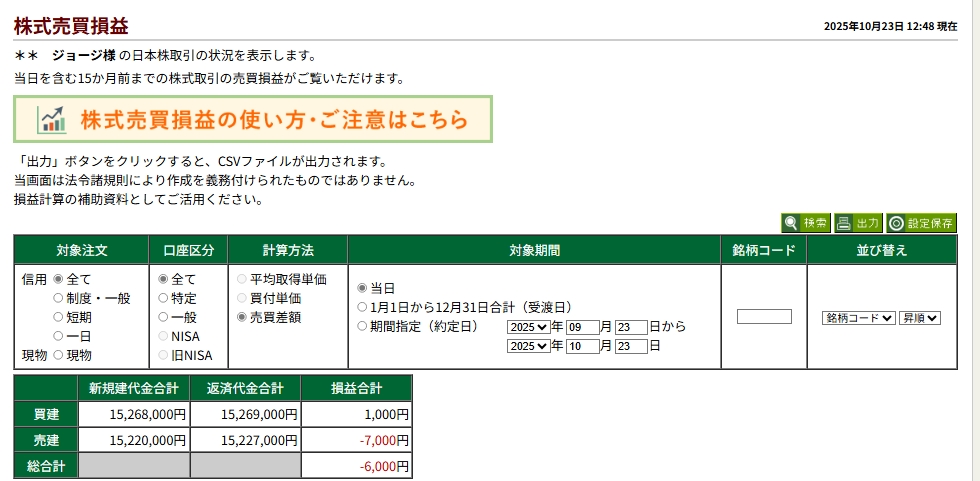Click the 出力 CSV output button
Viewport: 980px width, 481px height.
coord(857,223)
